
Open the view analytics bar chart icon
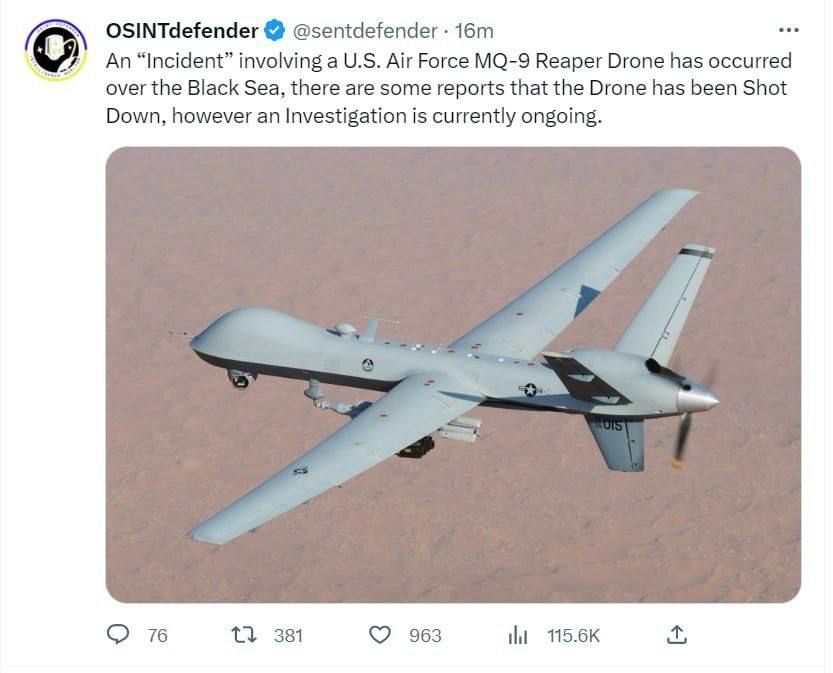point(518,634)
